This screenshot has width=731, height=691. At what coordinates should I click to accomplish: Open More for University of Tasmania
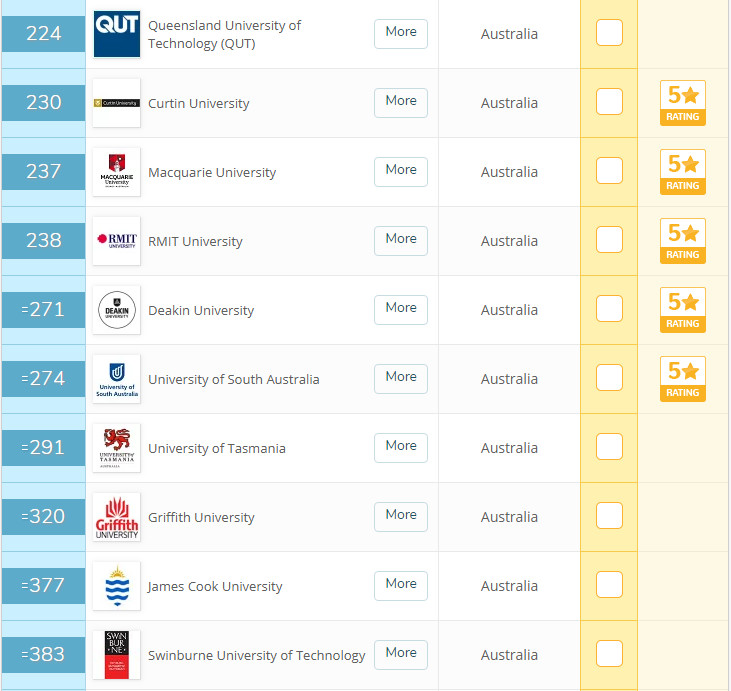tap(401, 448)
